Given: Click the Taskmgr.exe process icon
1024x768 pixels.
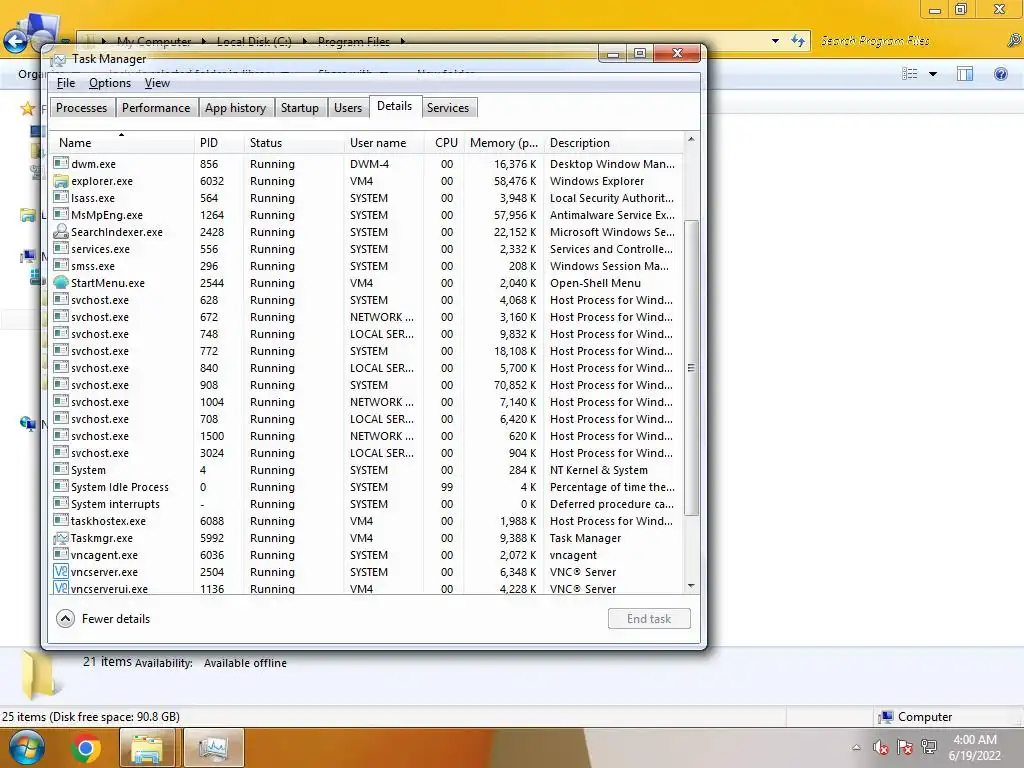Looking at the screenshot, I should click(61, 537).
